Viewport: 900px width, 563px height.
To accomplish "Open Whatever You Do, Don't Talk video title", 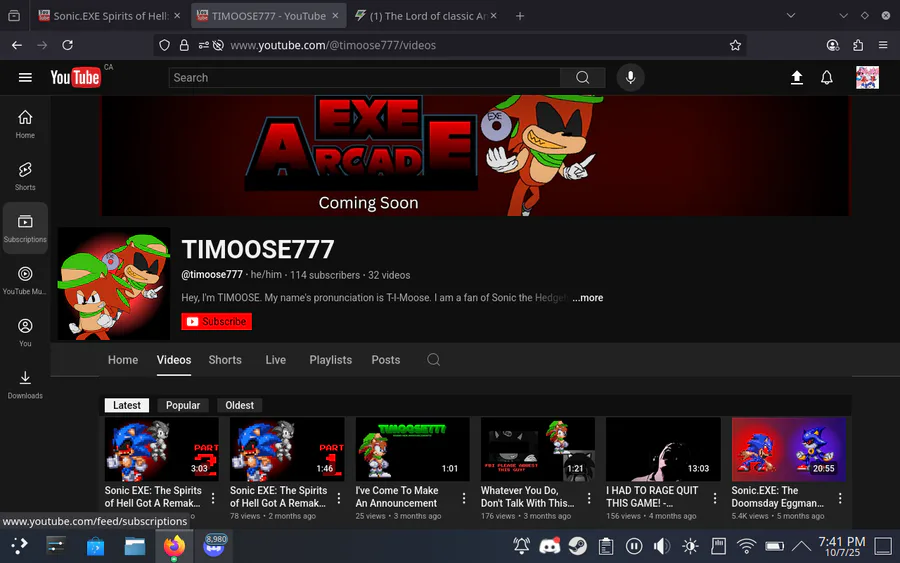I will coord(527,497).
